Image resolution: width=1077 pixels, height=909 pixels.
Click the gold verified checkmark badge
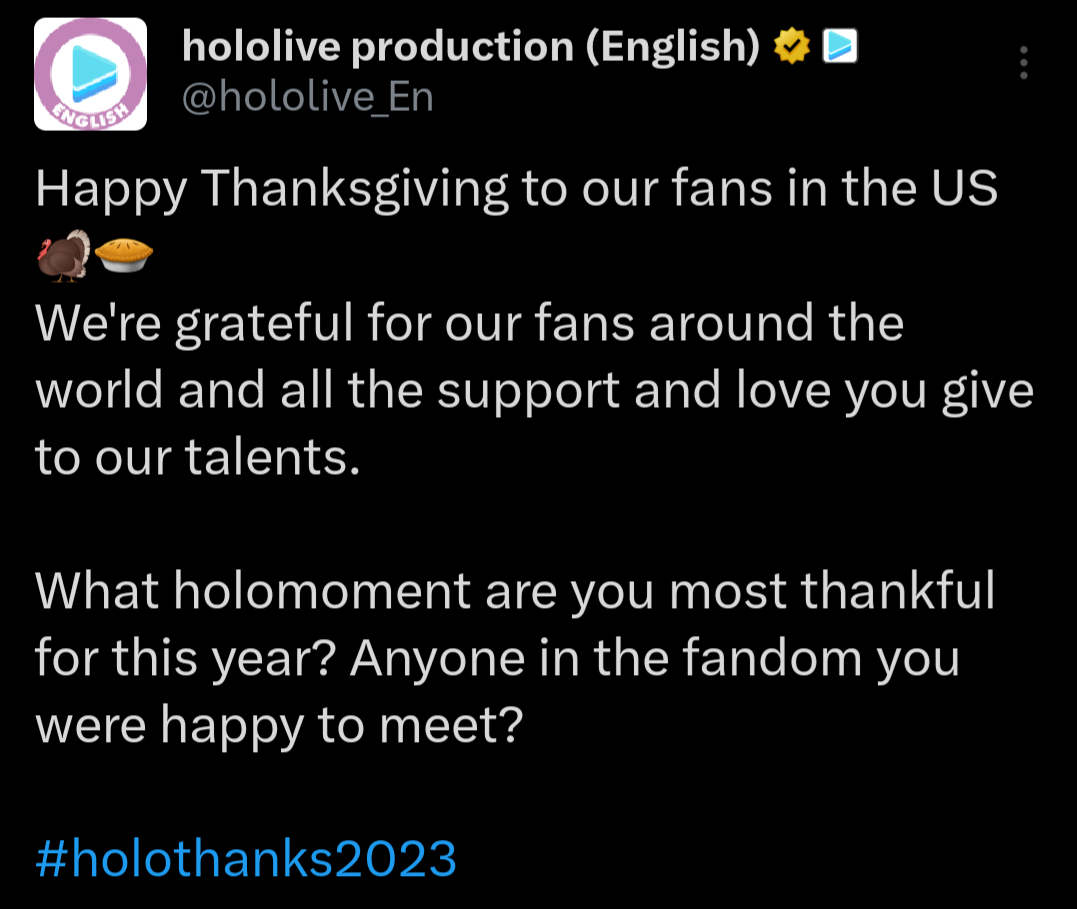pyautogui.click(x=791, y=46)
